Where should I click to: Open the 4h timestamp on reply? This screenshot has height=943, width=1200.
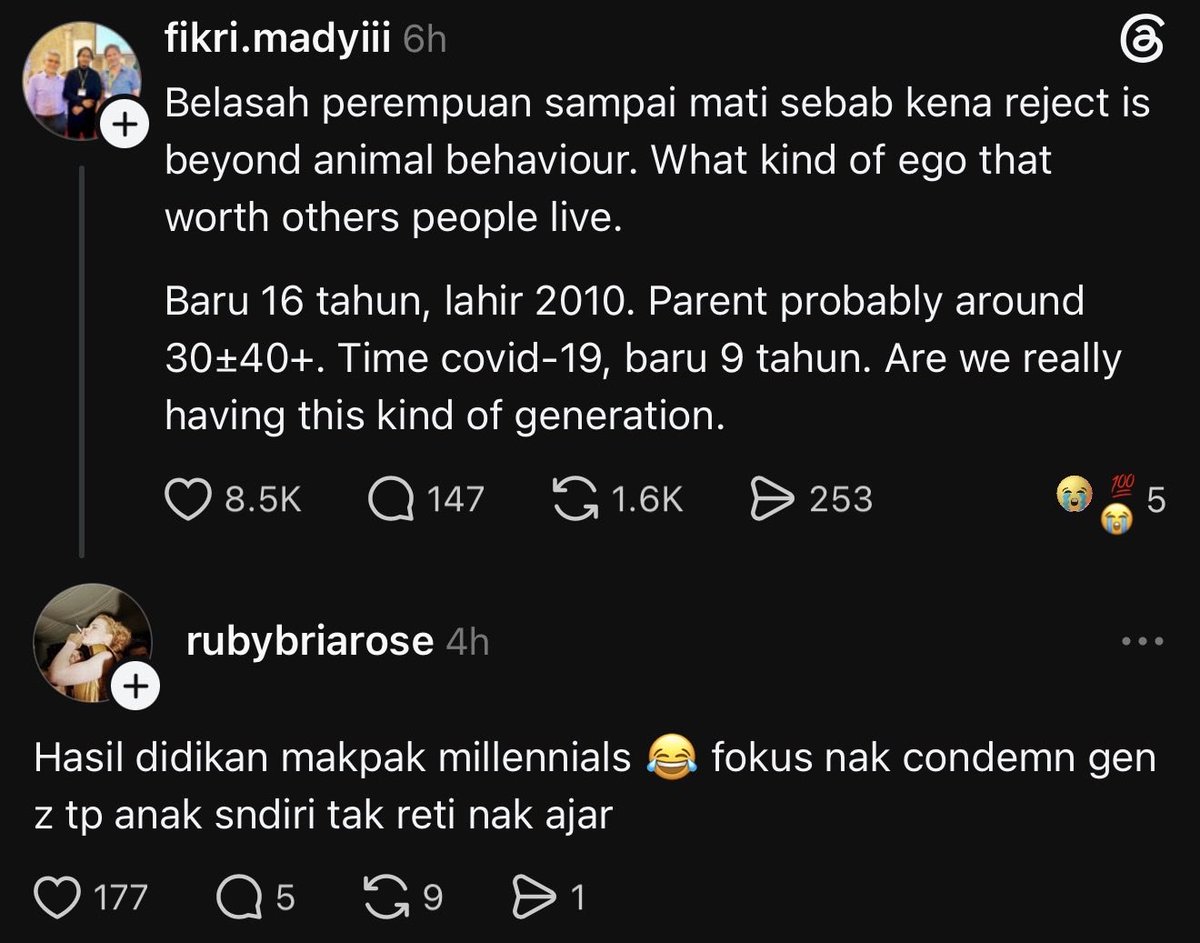pyautogui.click(x=467, y=642)
